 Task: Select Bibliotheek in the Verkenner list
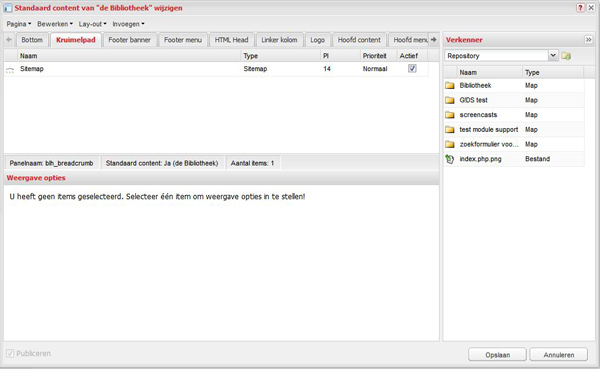point(475,85)
